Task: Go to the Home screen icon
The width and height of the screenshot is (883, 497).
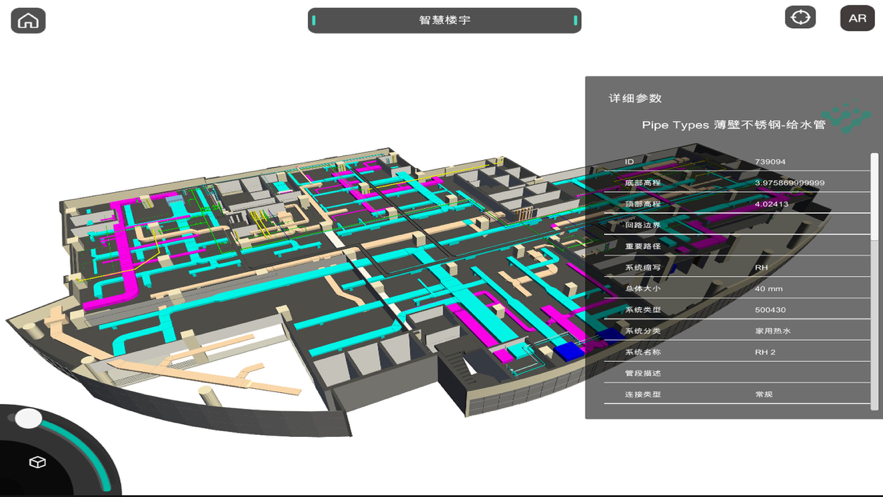Action: click(28, 20)
